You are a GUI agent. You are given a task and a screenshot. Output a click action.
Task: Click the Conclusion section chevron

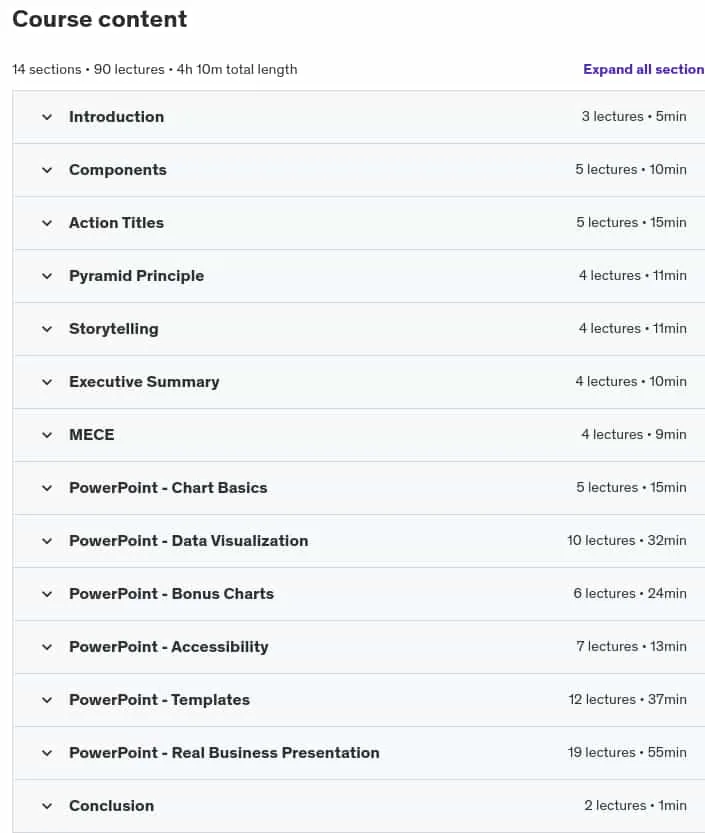point(47,806)
